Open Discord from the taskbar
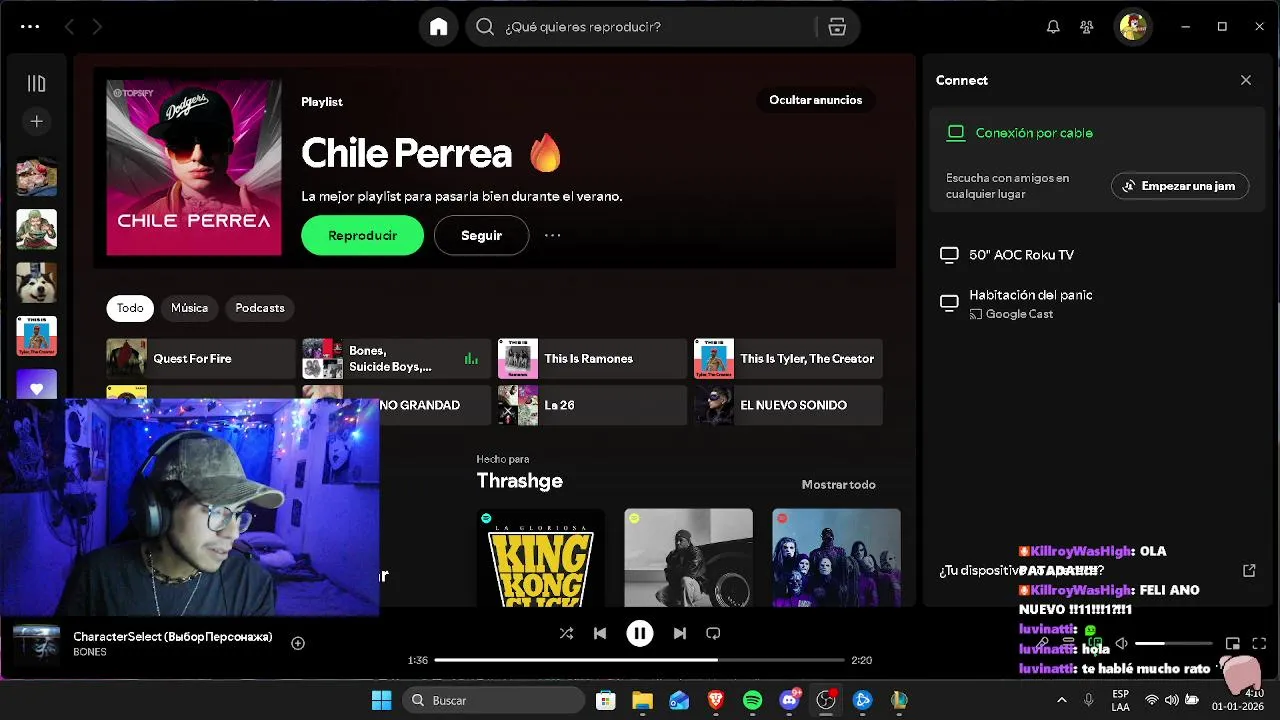The image size is (1280, 720). (x=789, y=700)
